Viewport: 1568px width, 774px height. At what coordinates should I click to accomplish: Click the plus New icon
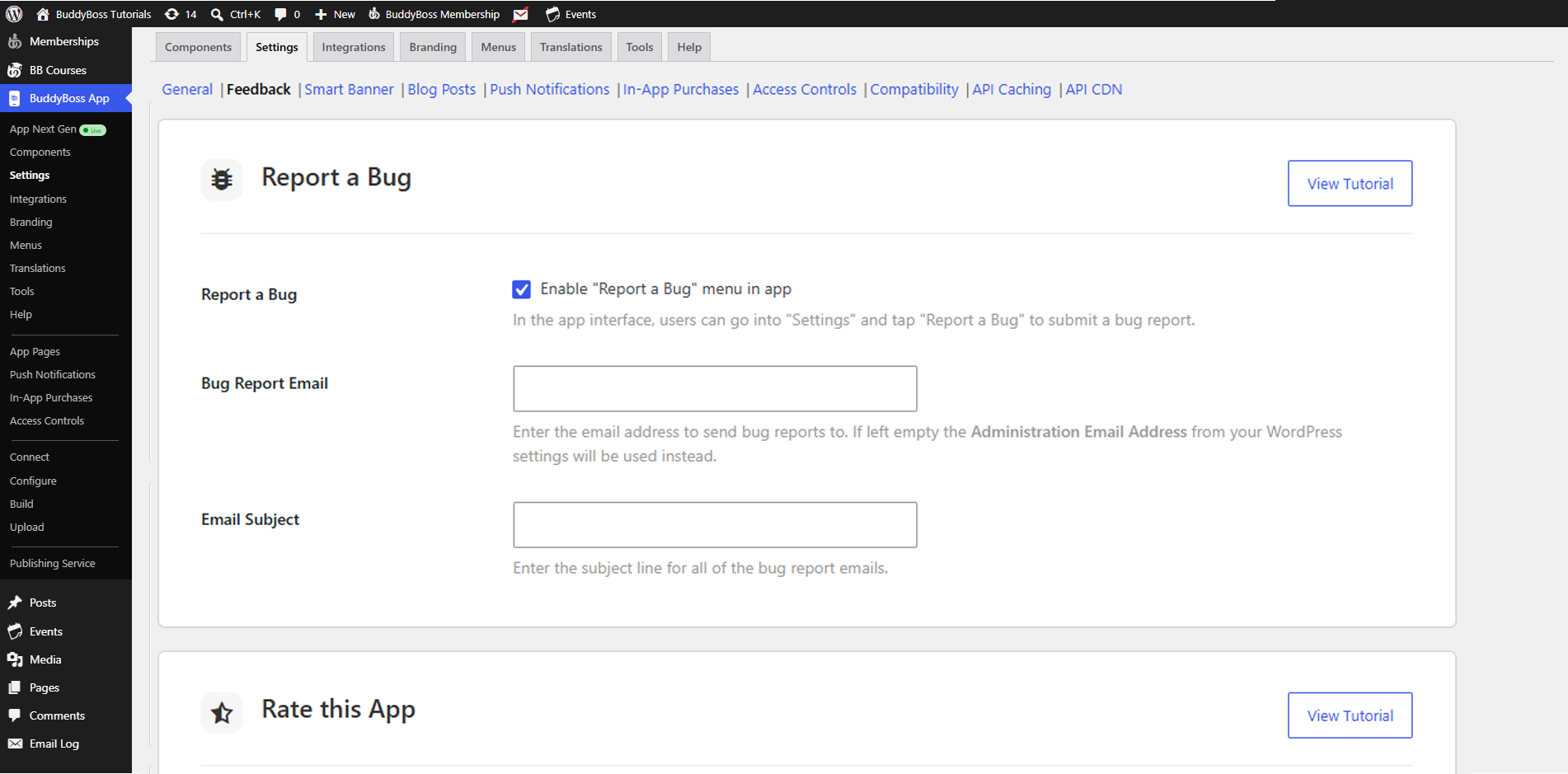pos(322,14)
